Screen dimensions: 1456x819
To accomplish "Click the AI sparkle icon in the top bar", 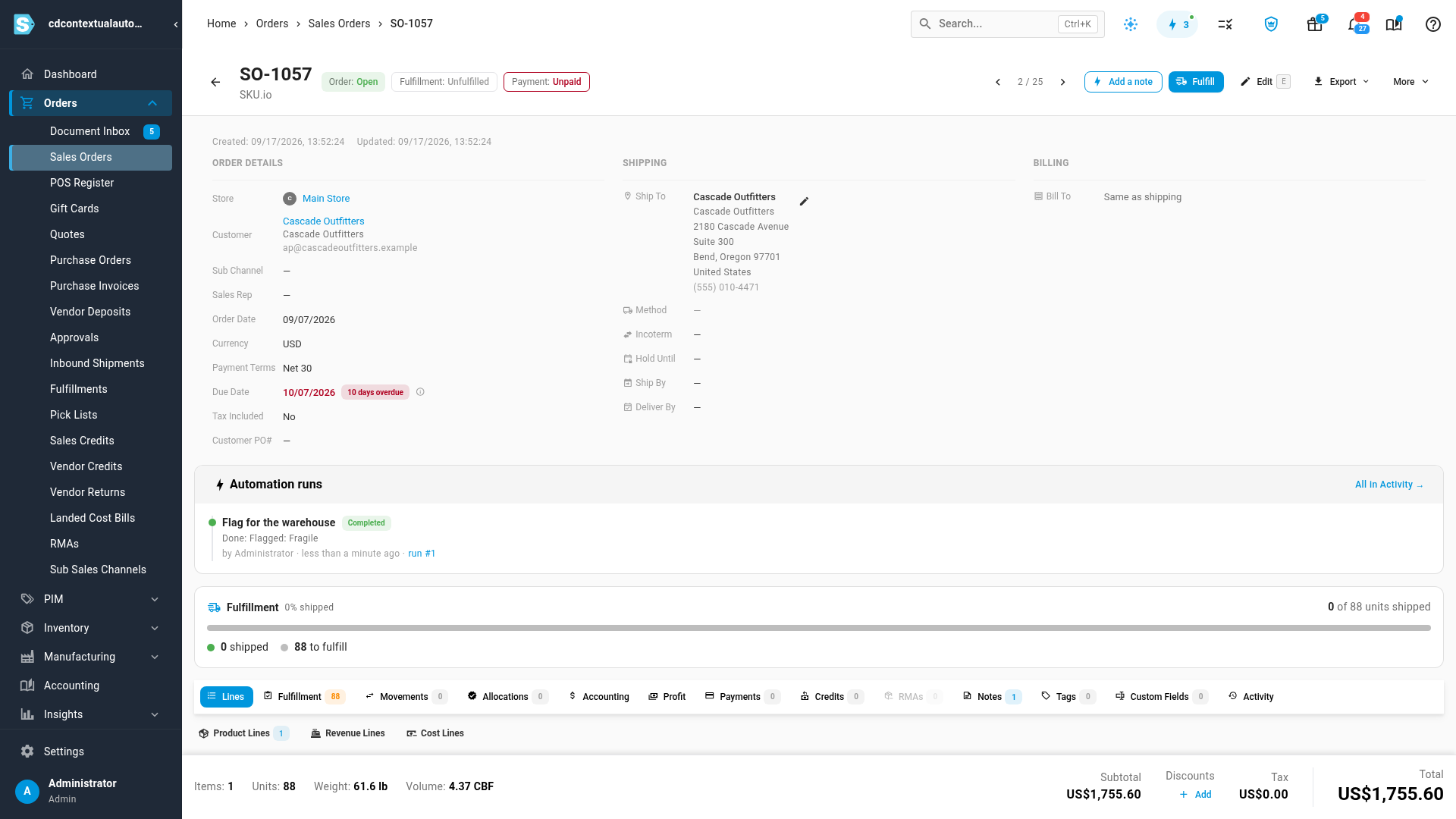I will pos(1131,24).
